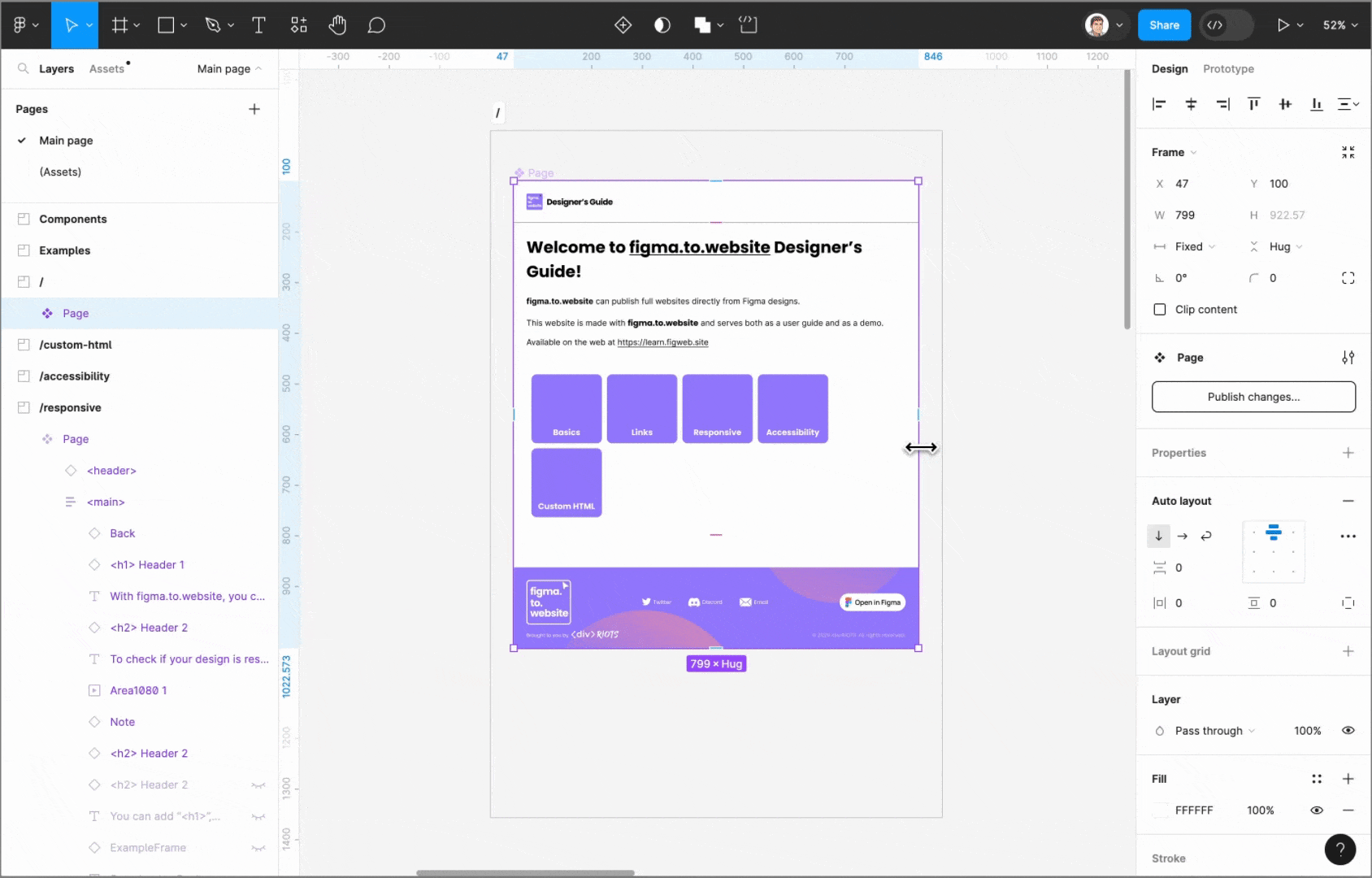Select the Frame tool
1372x878 pixels.
pos(119,25)
